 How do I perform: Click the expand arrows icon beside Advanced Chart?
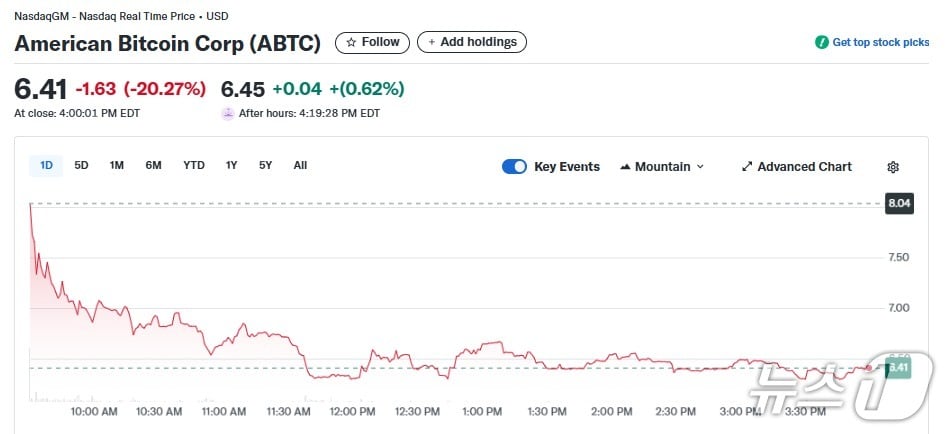746,167
